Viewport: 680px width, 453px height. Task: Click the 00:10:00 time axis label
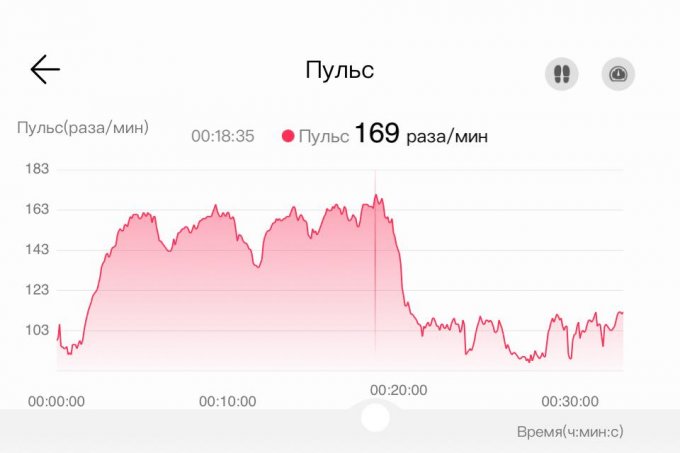[228, 401]
